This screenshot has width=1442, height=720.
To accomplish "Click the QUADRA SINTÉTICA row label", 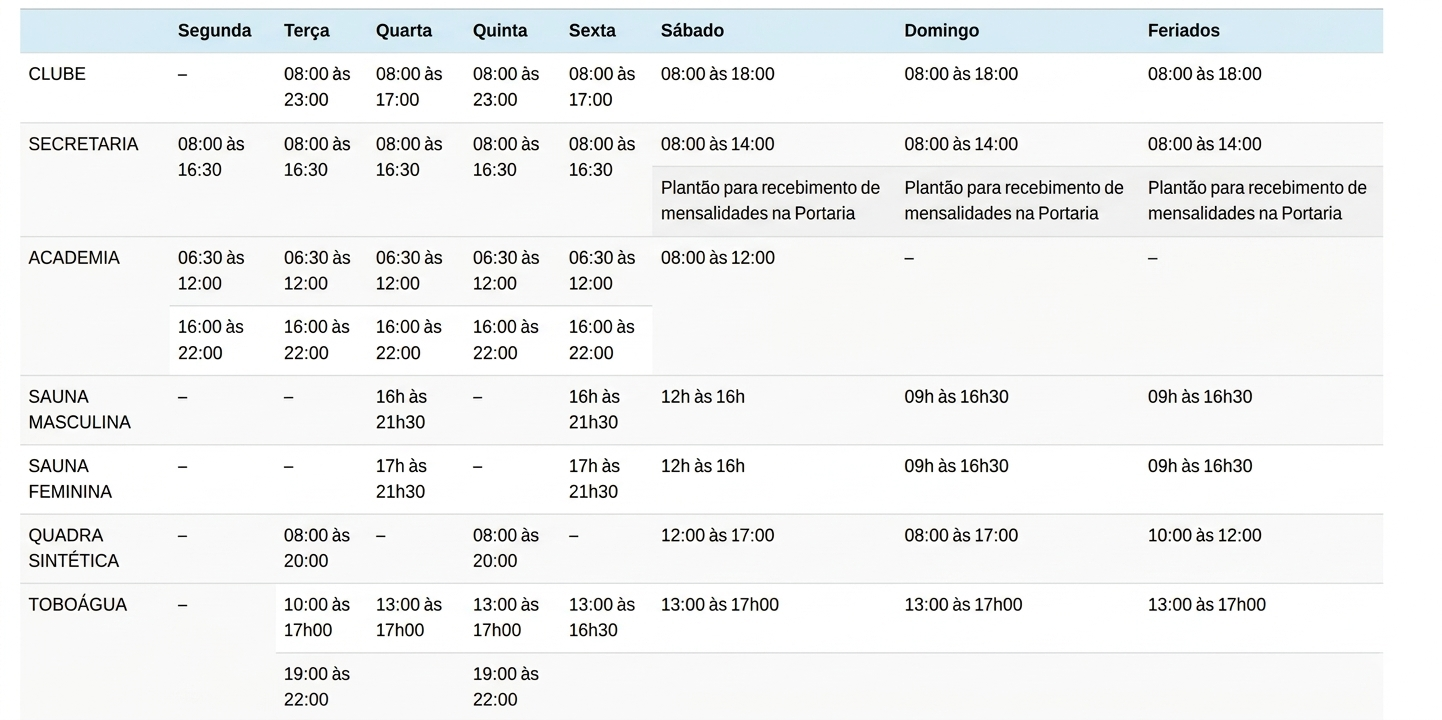I will pyautogui.click(x=74, y=548).
